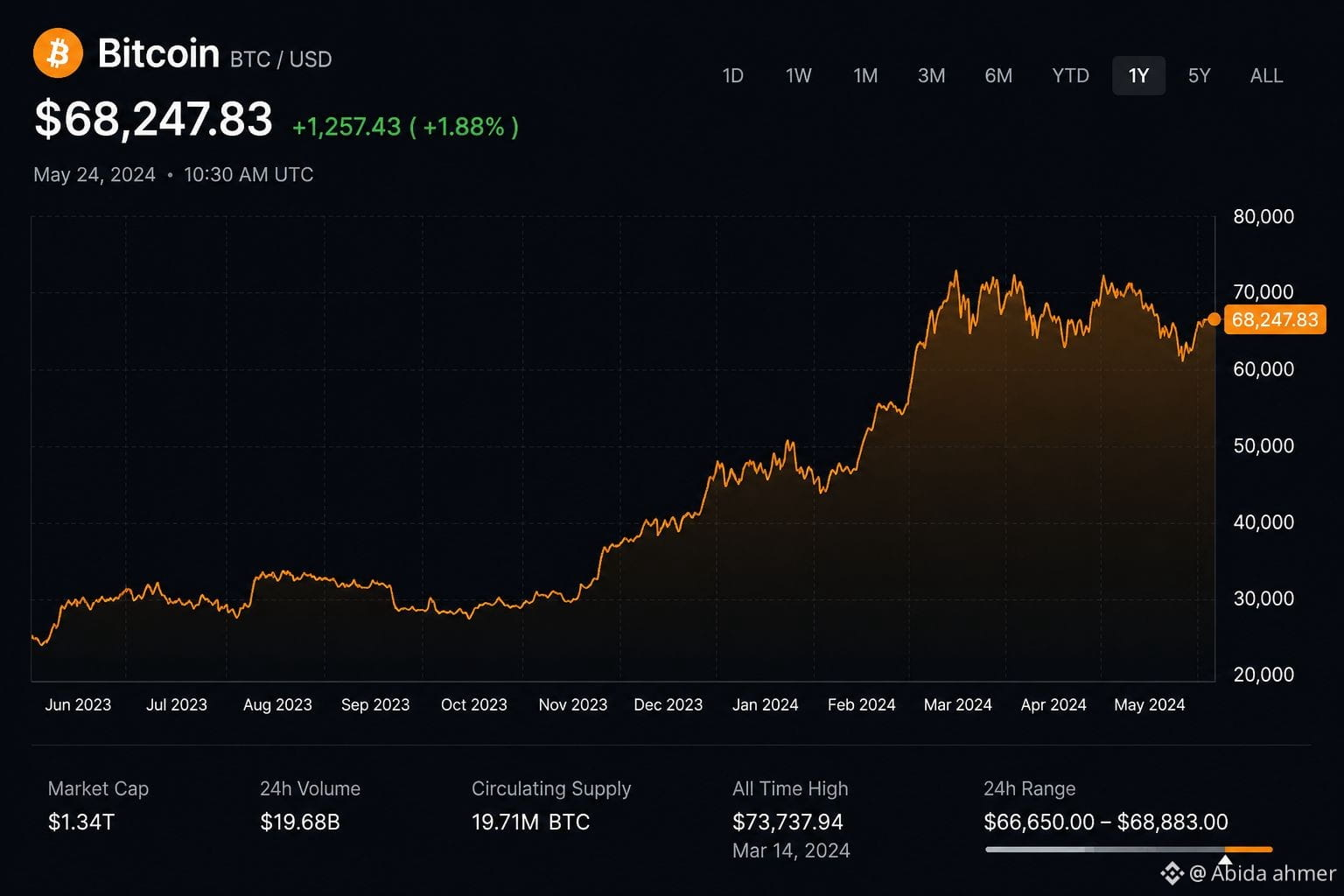Click the Market Cap label
The image size is (1344, 896).
pyautogui.click(x=98, y=789)
